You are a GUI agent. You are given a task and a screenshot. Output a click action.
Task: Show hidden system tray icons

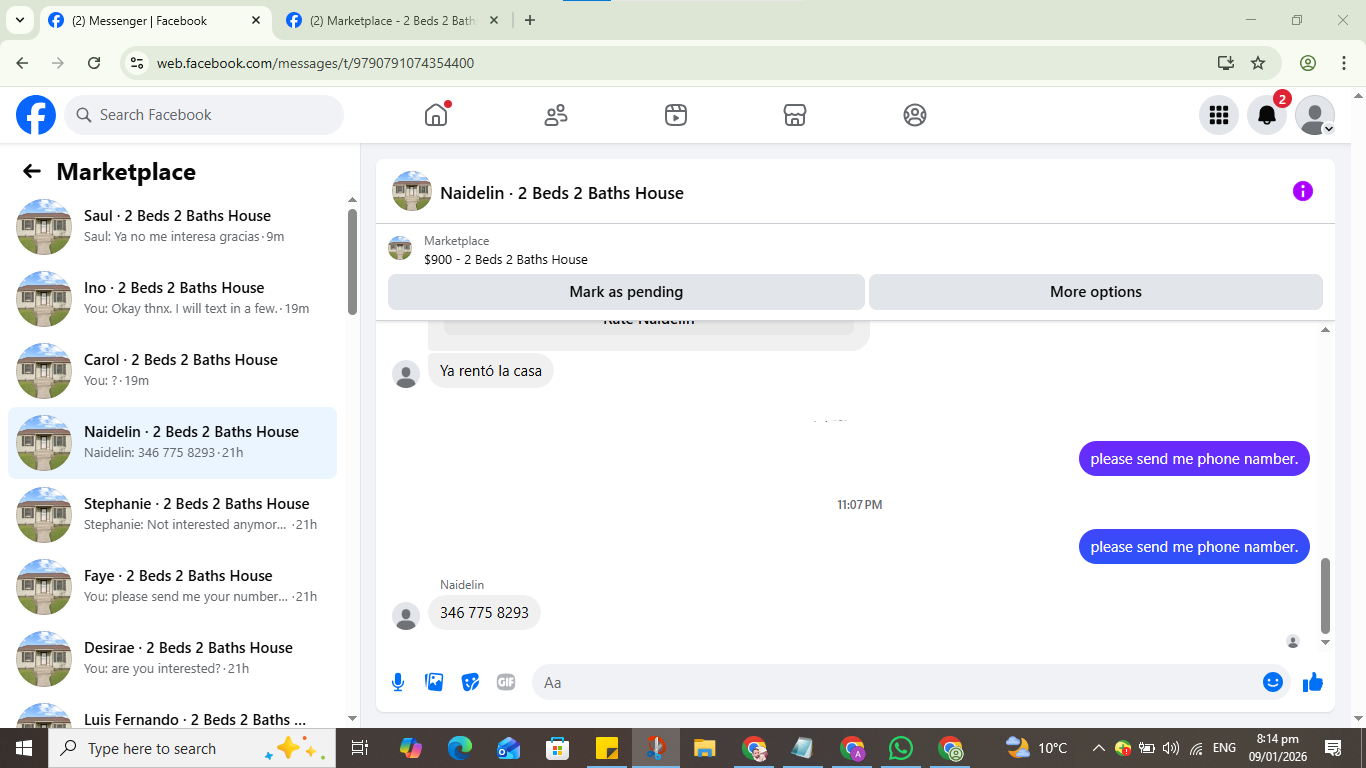point(1098,748)
